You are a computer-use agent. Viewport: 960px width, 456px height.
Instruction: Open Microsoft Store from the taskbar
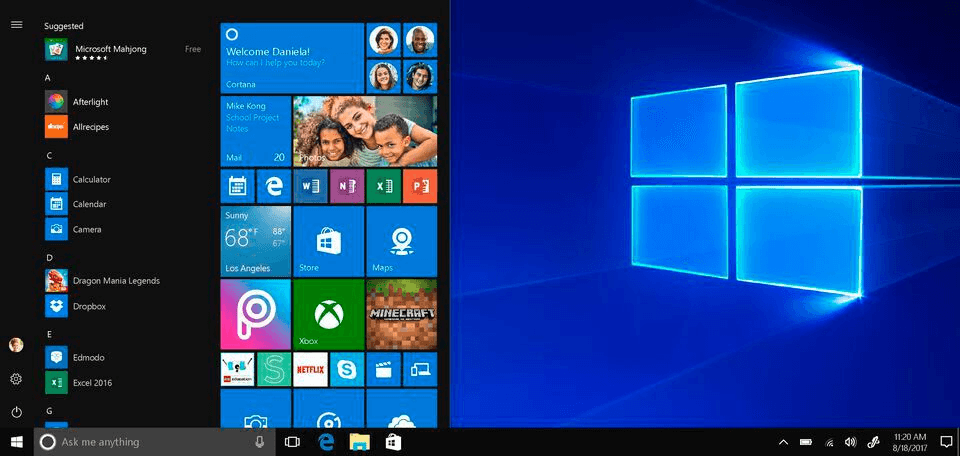[x=392, y=442]
